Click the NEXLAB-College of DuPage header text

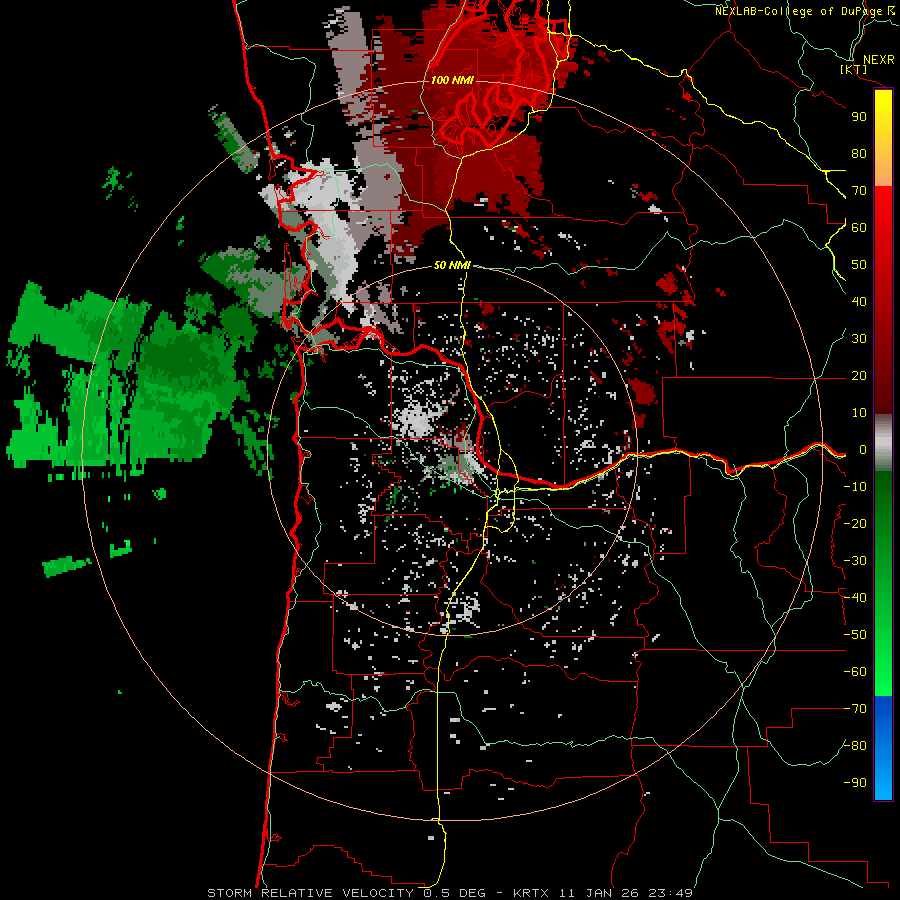(x=798, y=11)
